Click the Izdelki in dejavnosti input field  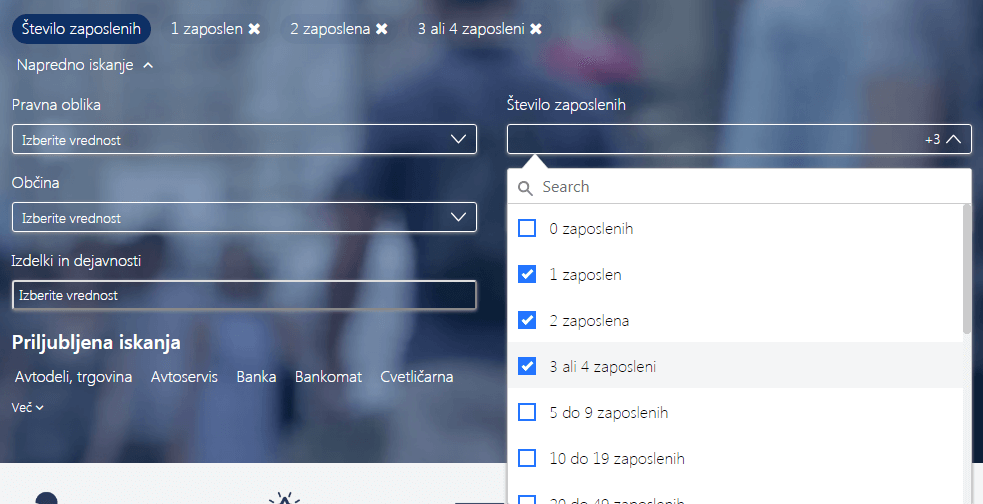tap(244, 296)
